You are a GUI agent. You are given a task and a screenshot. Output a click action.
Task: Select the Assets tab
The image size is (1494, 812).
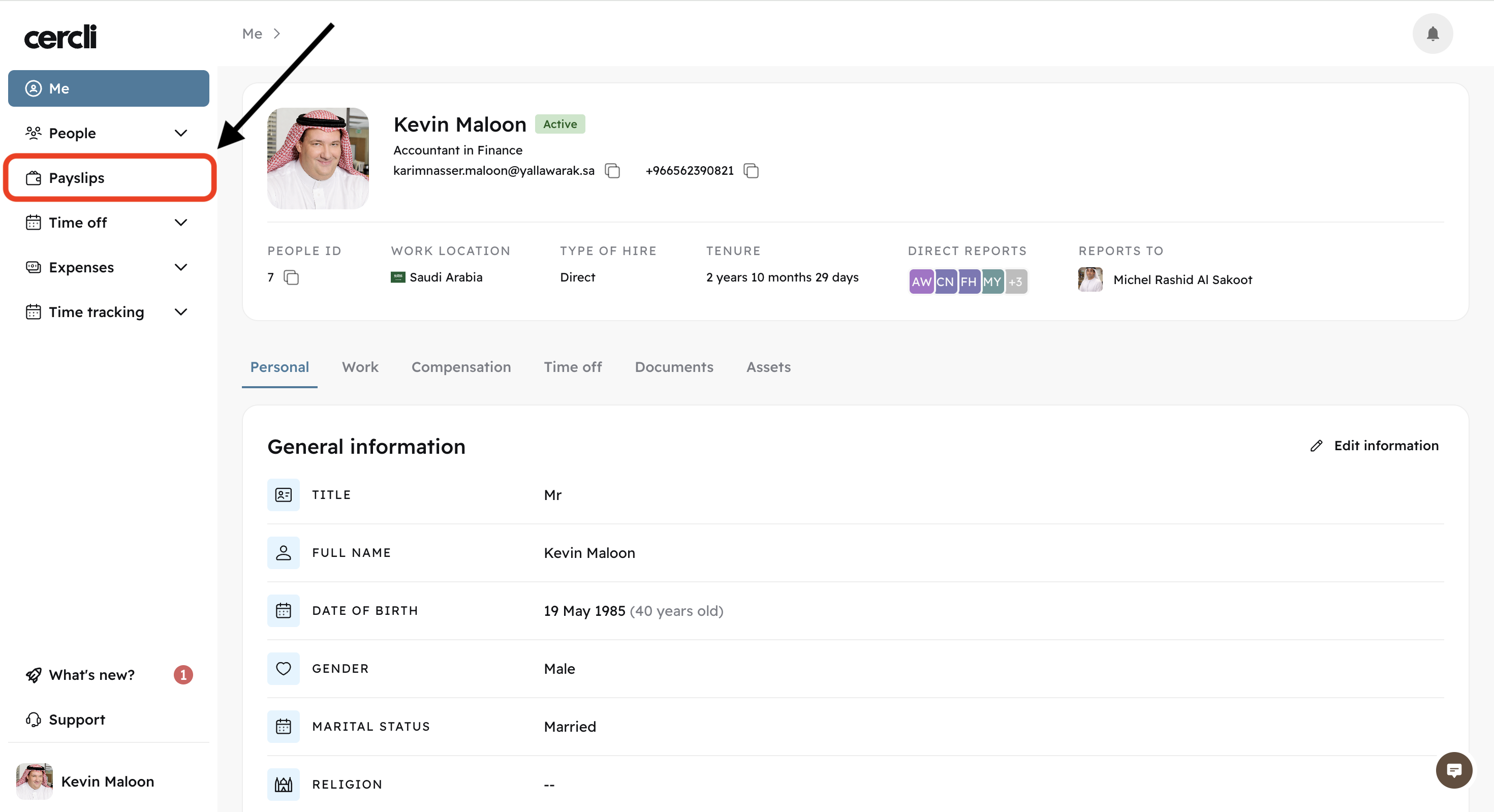coord(768,367)
